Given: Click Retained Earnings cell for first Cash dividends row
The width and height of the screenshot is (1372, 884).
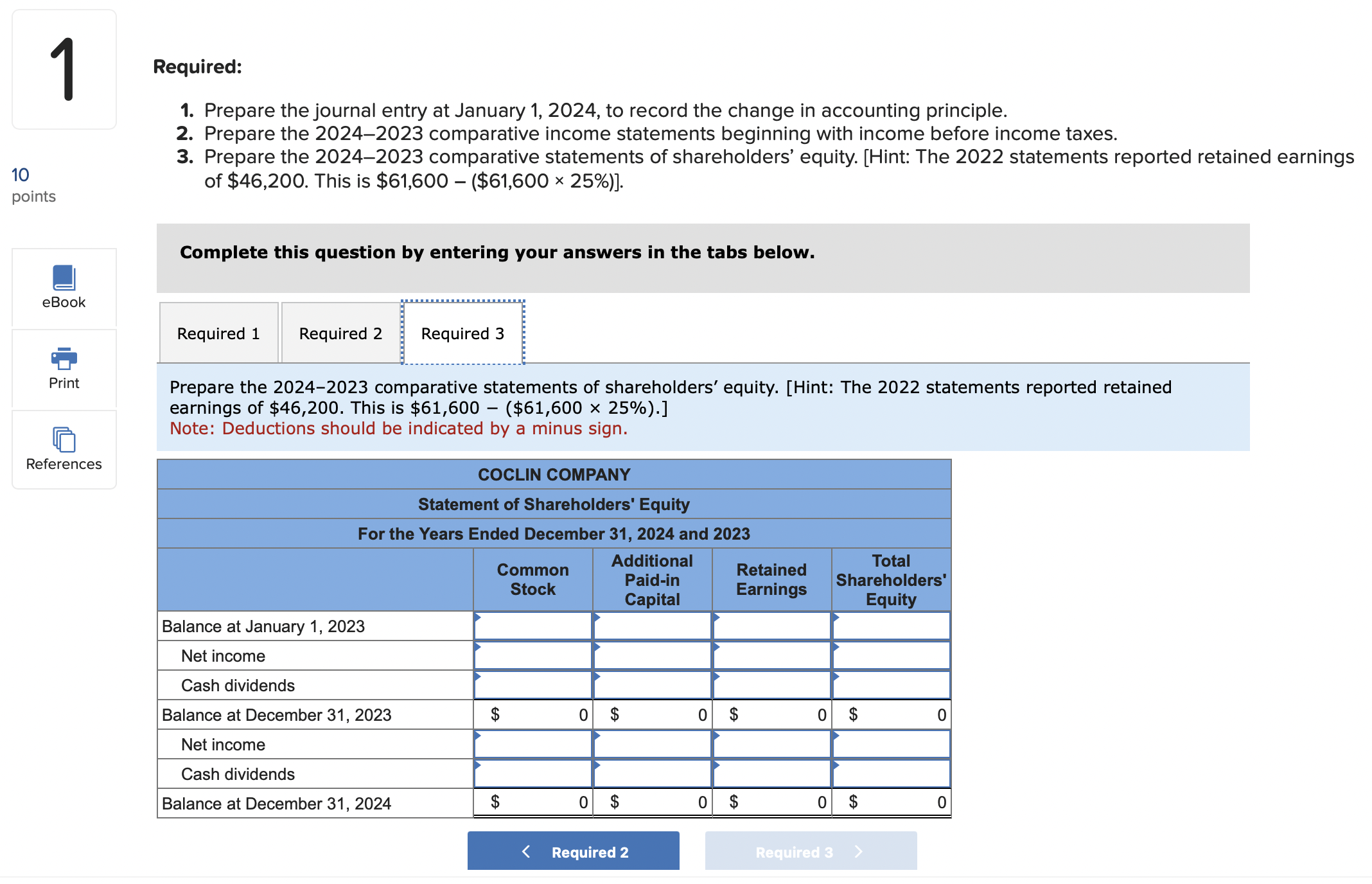Looking at the screenshot, I should (x=771, y=685).
